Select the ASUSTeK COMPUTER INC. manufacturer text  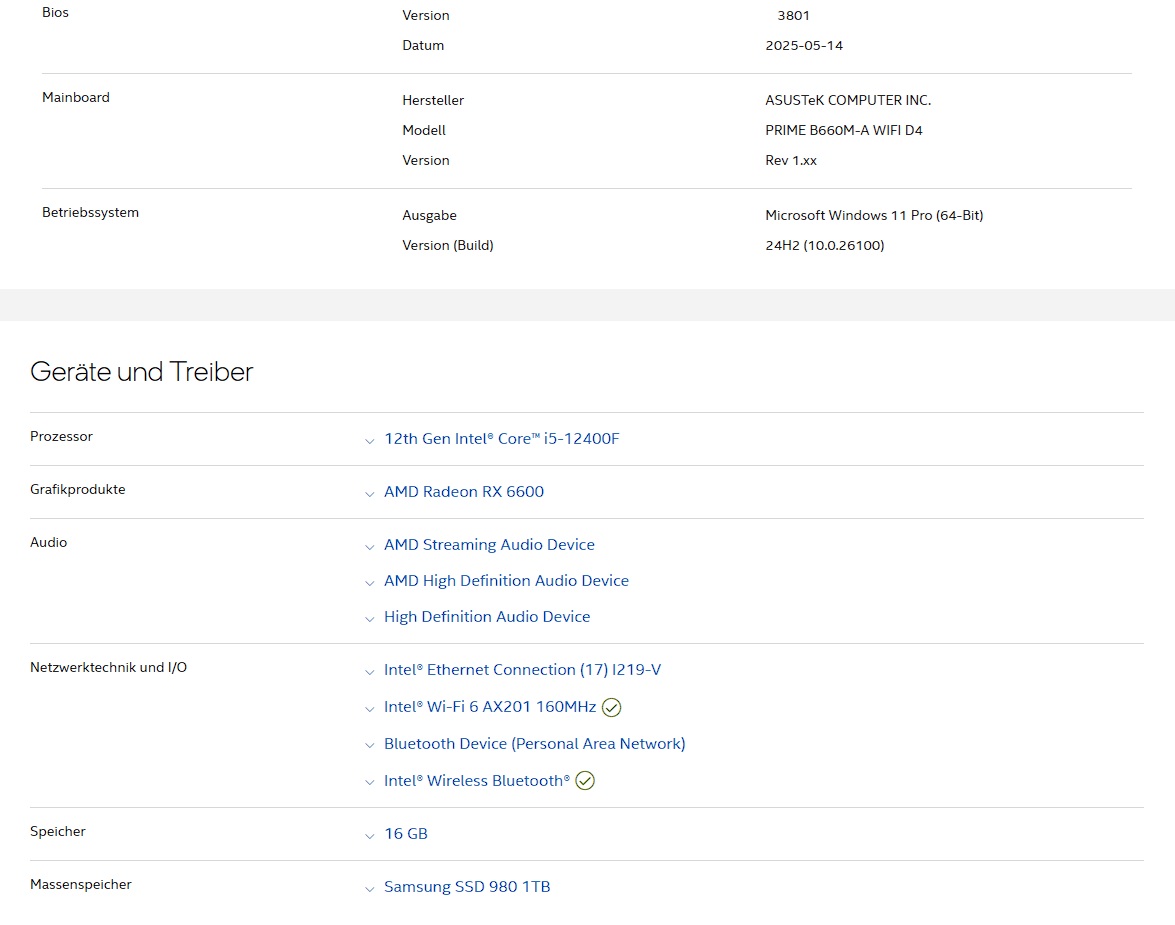[848, 100]
